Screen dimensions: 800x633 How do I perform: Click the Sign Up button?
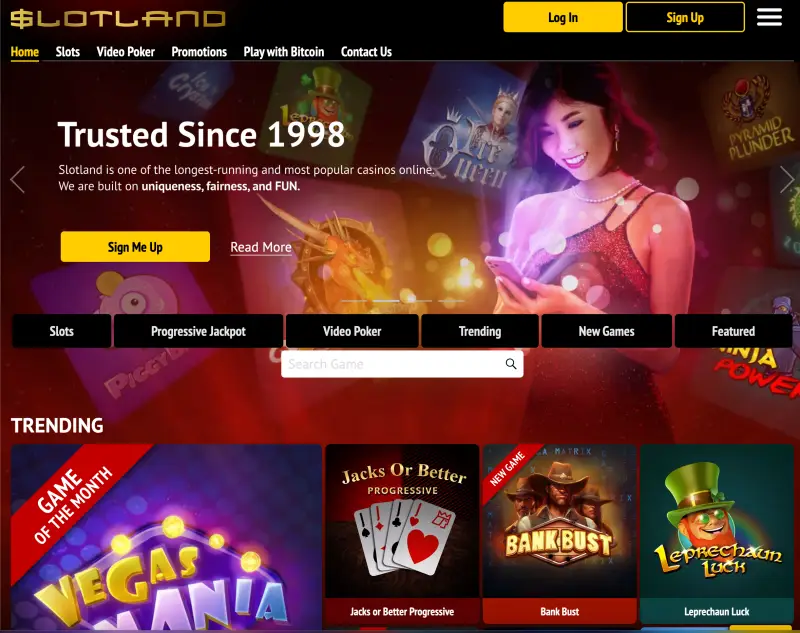pos(685,17)
